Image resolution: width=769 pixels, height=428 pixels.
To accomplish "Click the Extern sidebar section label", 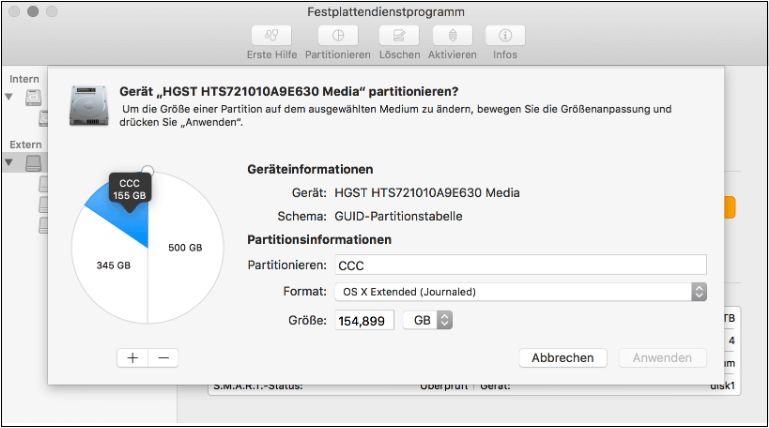I will click(x=26, y=145).
